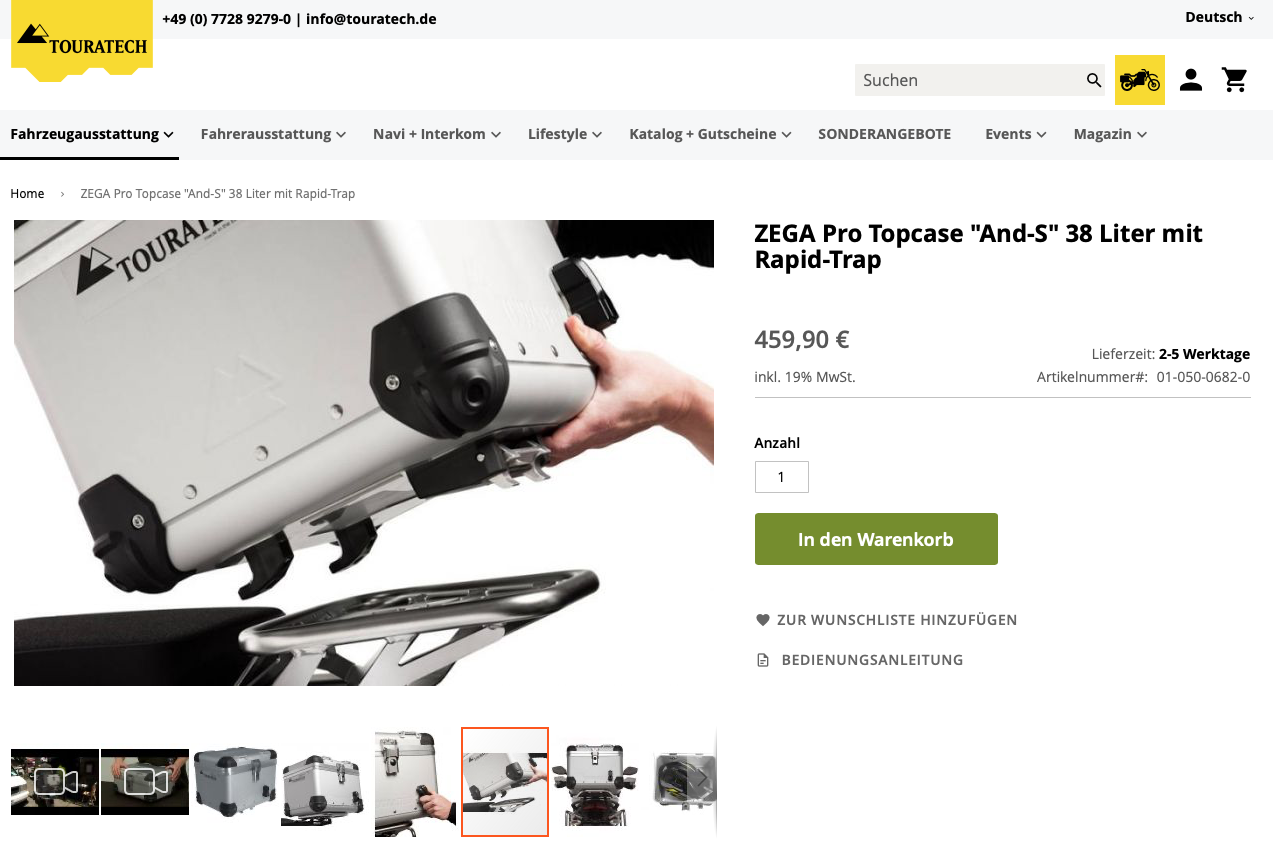This screenshot has height=853, width=1273.
Task: Add to cart with In den Warenkorb
Action: [x=876, y=539]
